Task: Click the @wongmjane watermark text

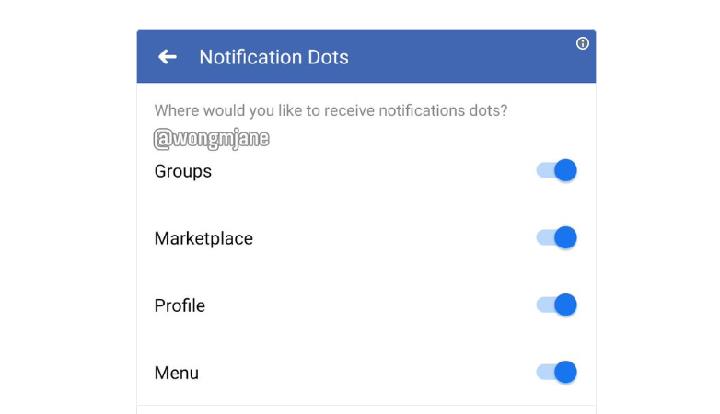Action: 211,140
